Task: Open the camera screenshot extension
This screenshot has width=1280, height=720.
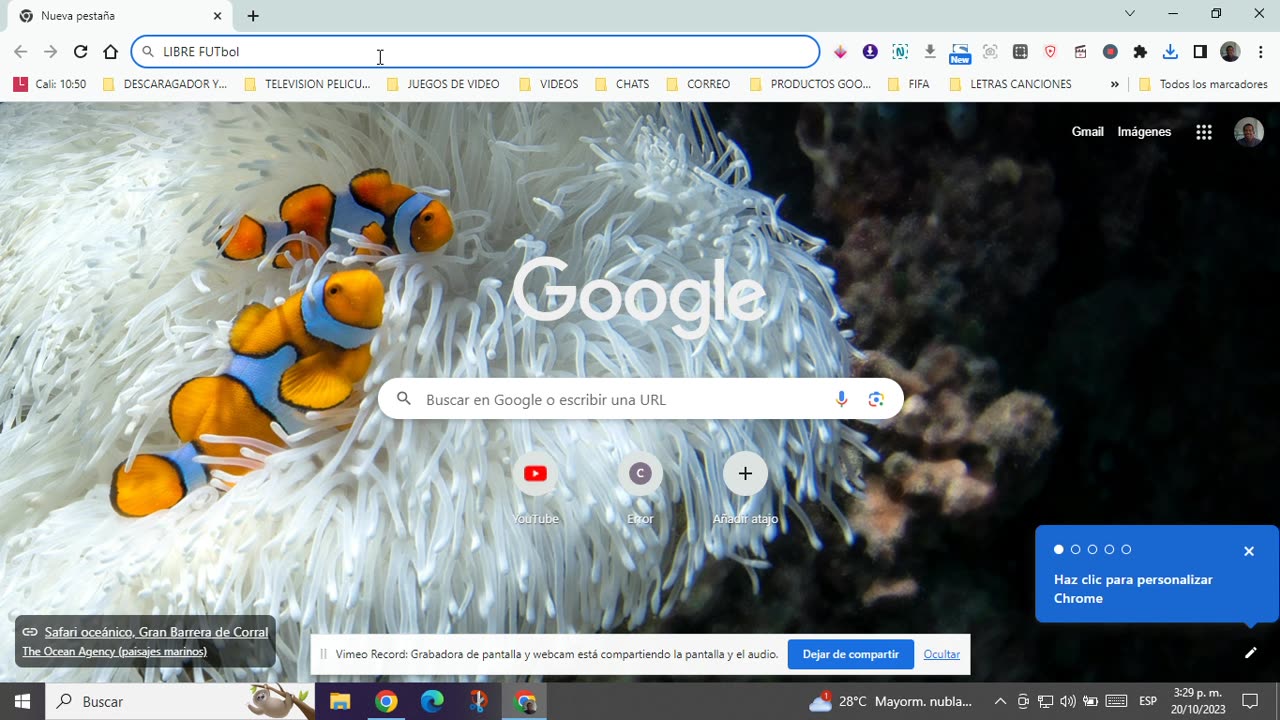Action: 990,52
